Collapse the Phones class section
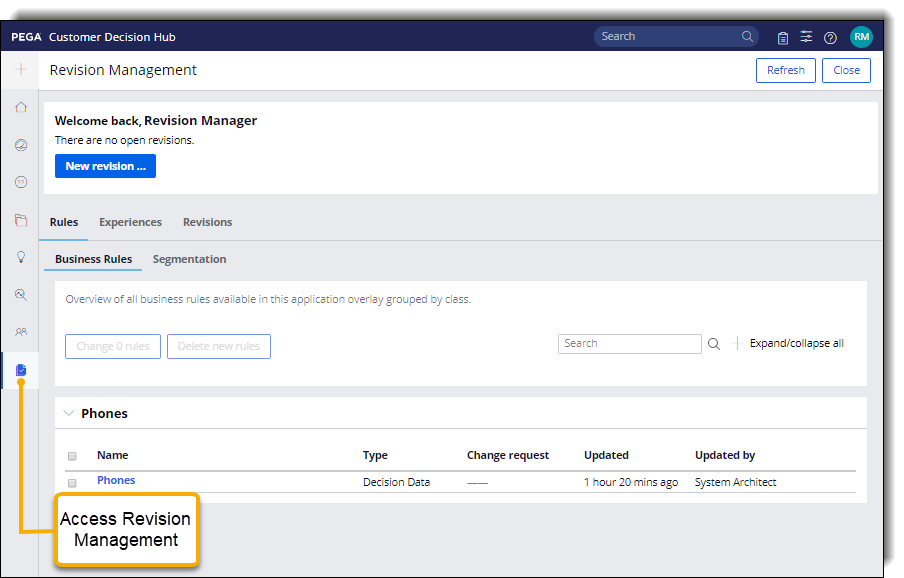 click(69, 413)
